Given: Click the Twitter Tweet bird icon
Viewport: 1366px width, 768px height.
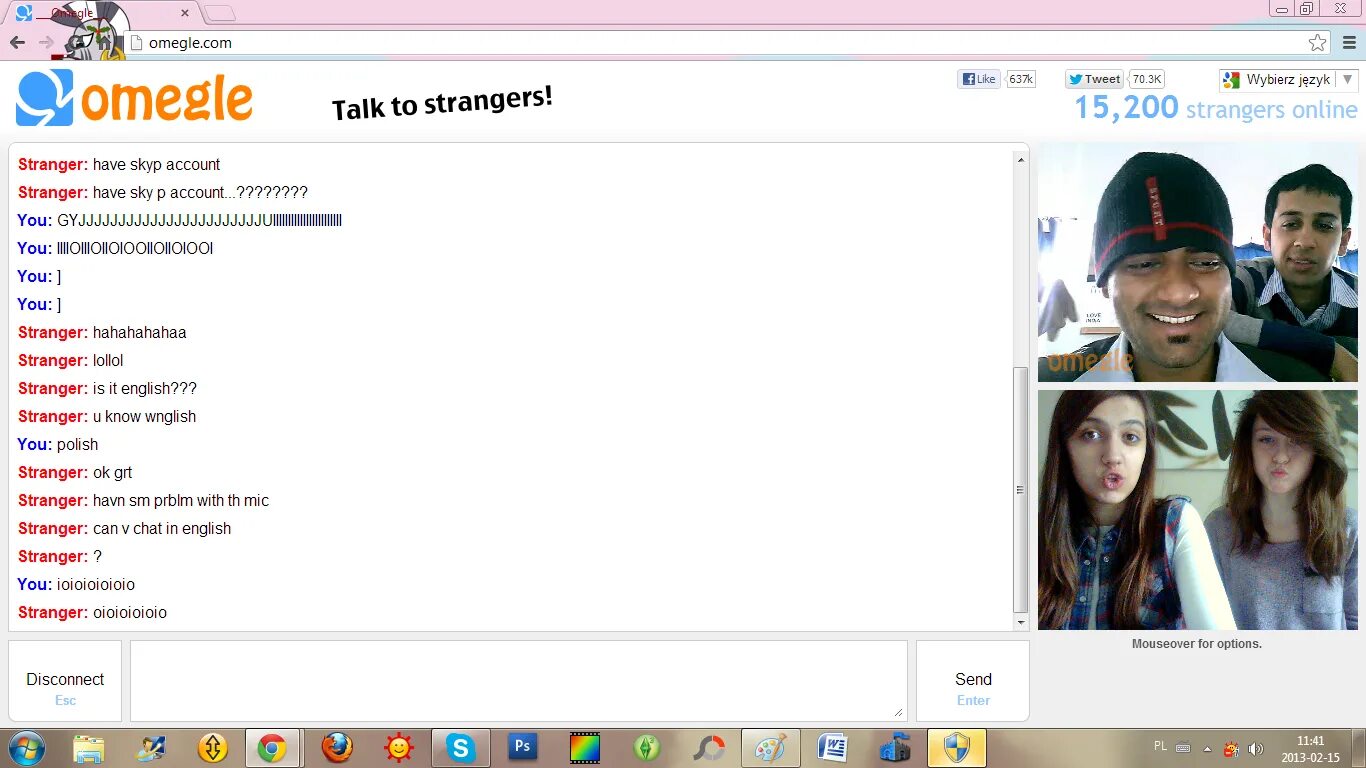Looking at the screenshot, I should point(1078,78).
